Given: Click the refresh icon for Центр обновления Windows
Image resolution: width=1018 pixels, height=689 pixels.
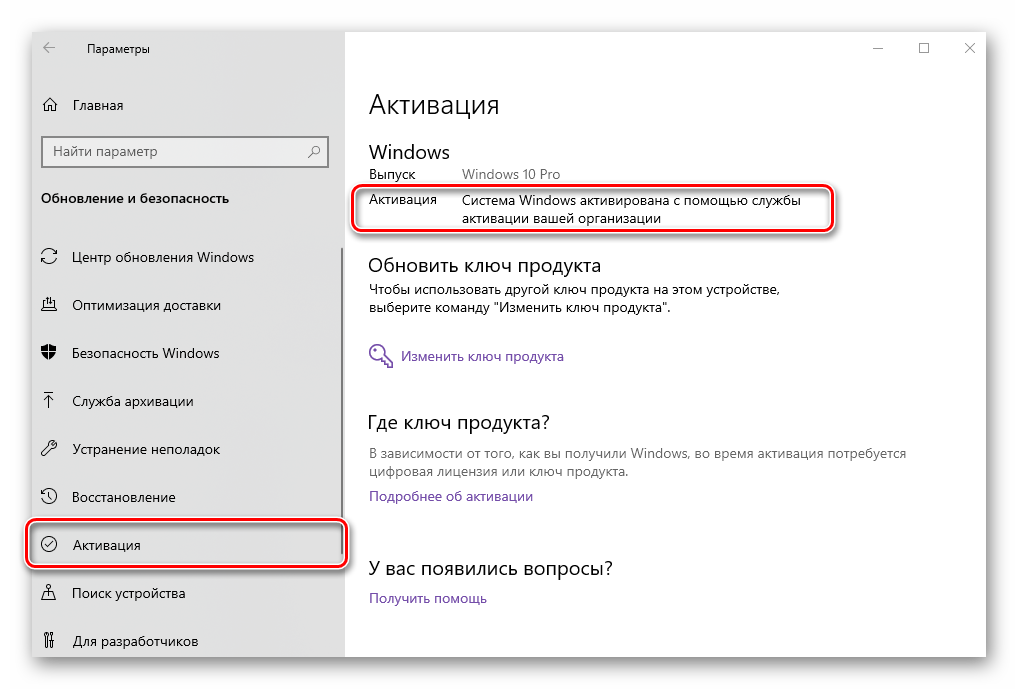Looking at the screenshot, I should tap(49, 257).
